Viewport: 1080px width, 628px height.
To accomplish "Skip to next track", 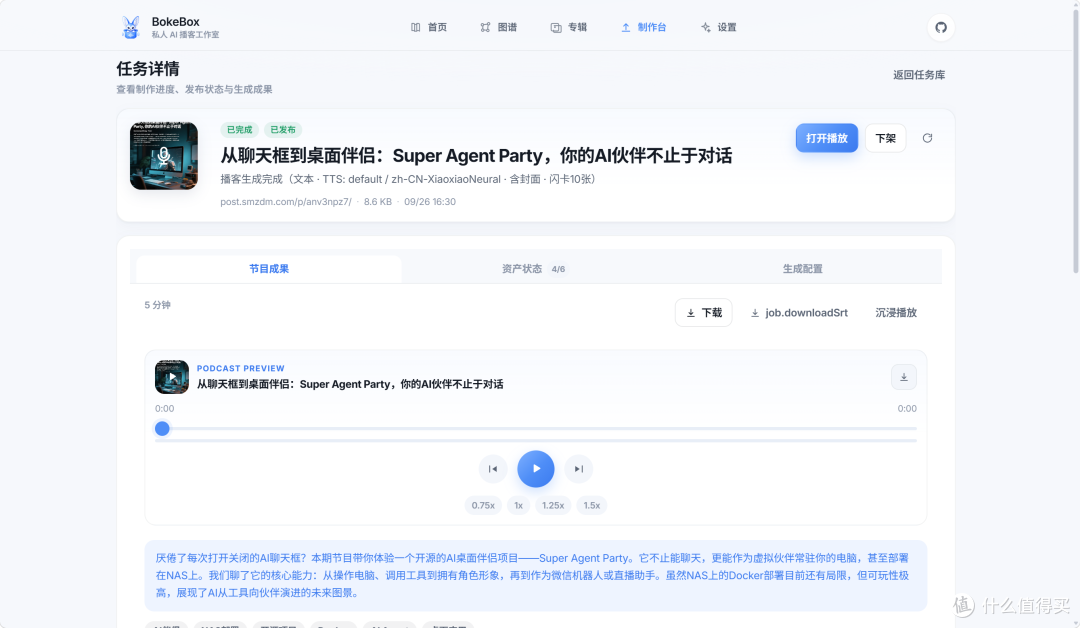I will (579, 469).
